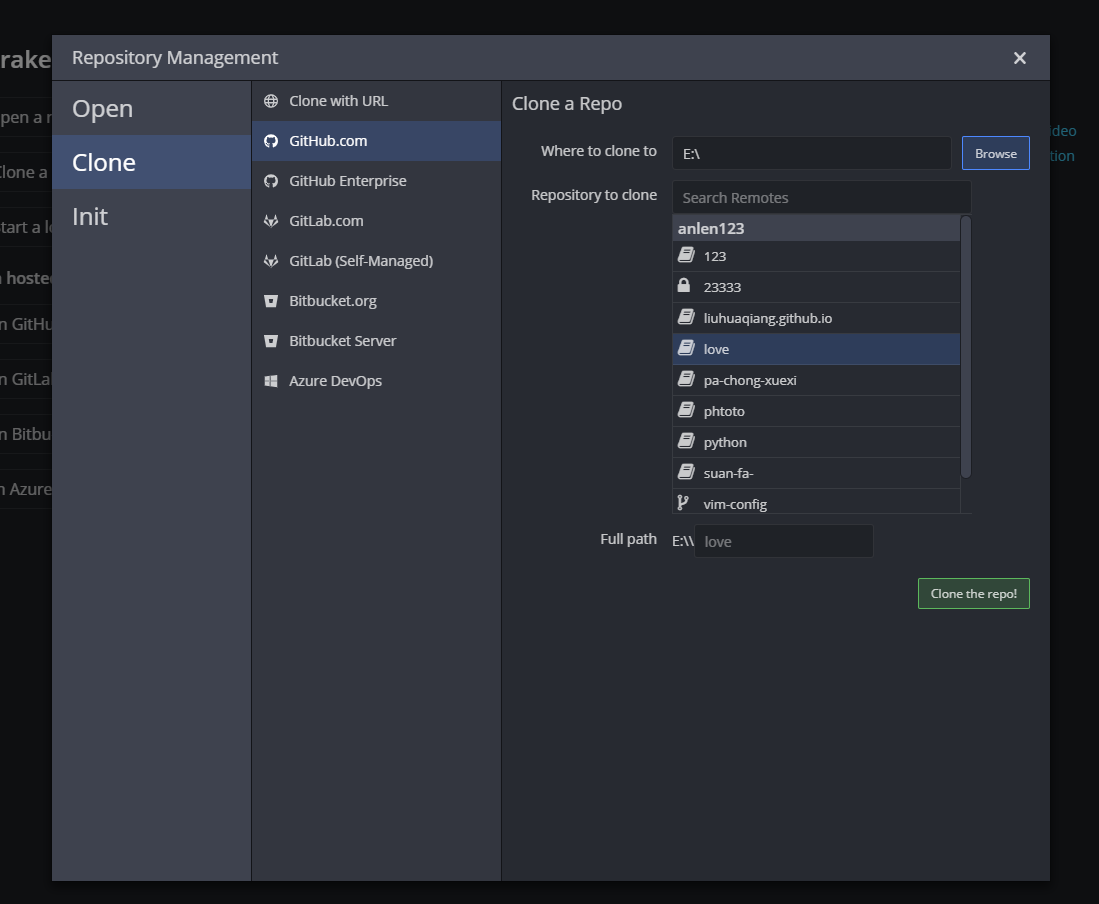Close the Repository Management dialog

pos(1019,58)
